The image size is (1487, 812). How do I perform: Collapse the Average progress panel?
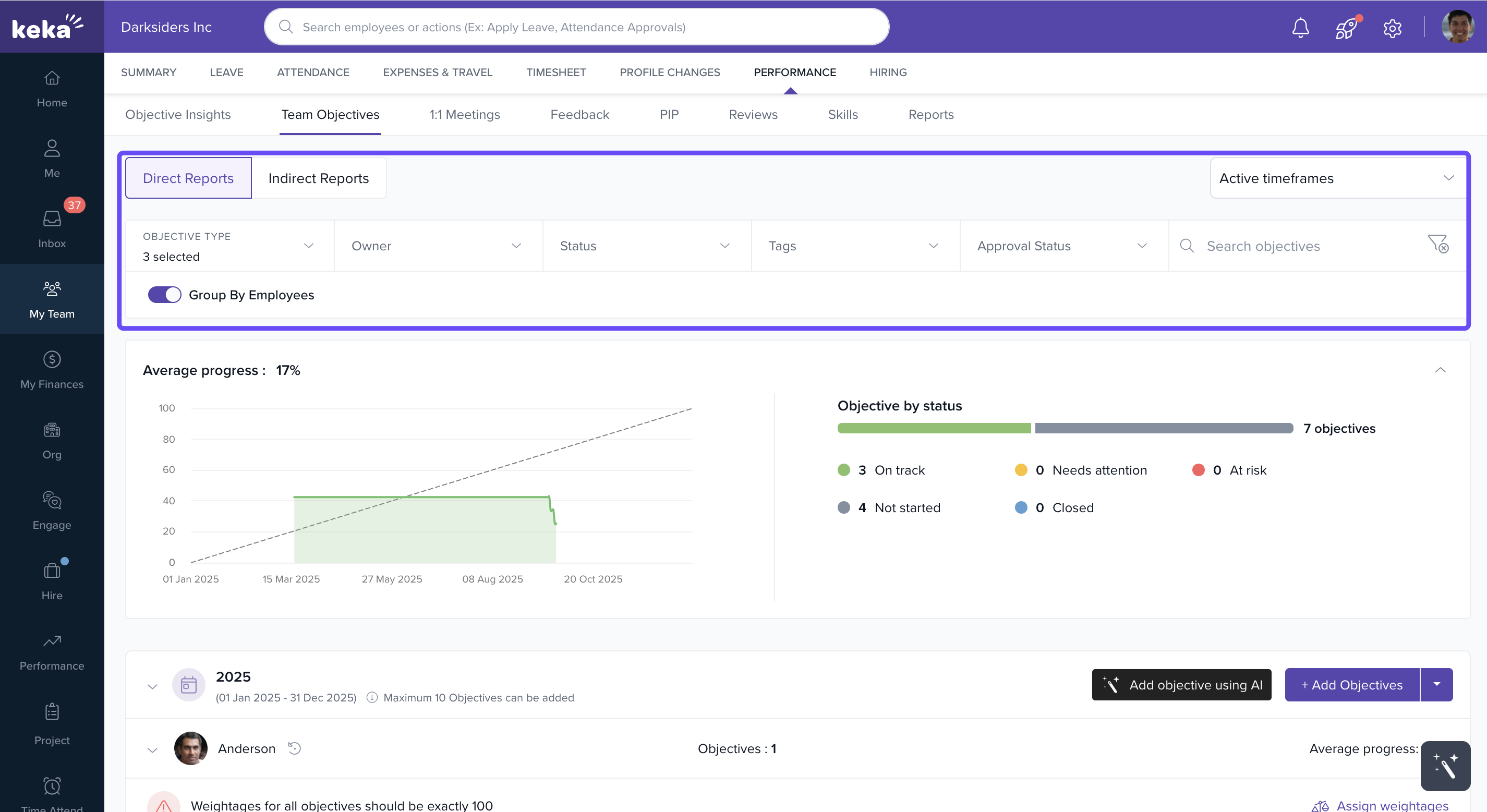coord(1440,370)
